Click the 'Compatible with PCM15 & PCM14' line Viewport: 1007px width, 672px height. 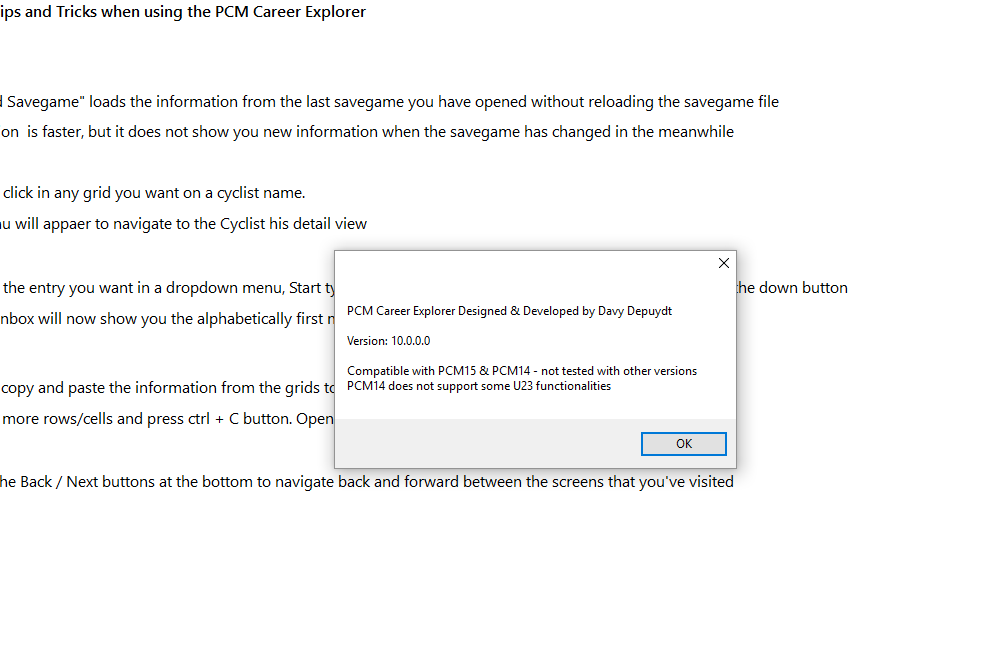522,371
